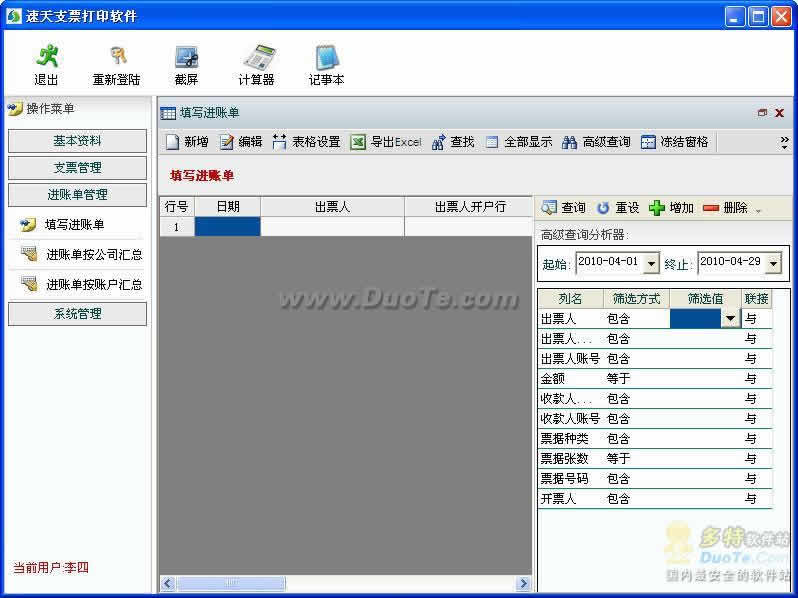Click the 导出Excel export button
798x598 pixels.
386,142
